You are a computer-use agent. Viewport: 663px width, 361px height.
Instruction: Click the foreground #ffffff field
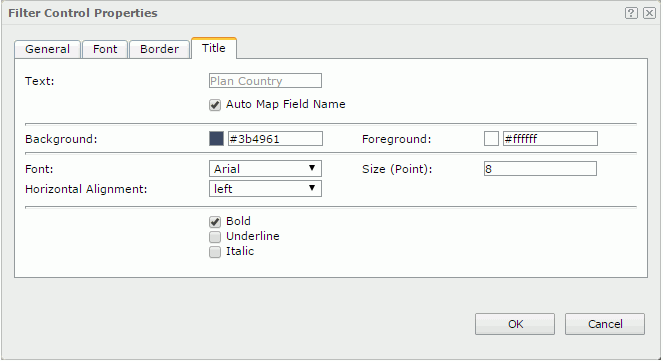tap(550, 139)
